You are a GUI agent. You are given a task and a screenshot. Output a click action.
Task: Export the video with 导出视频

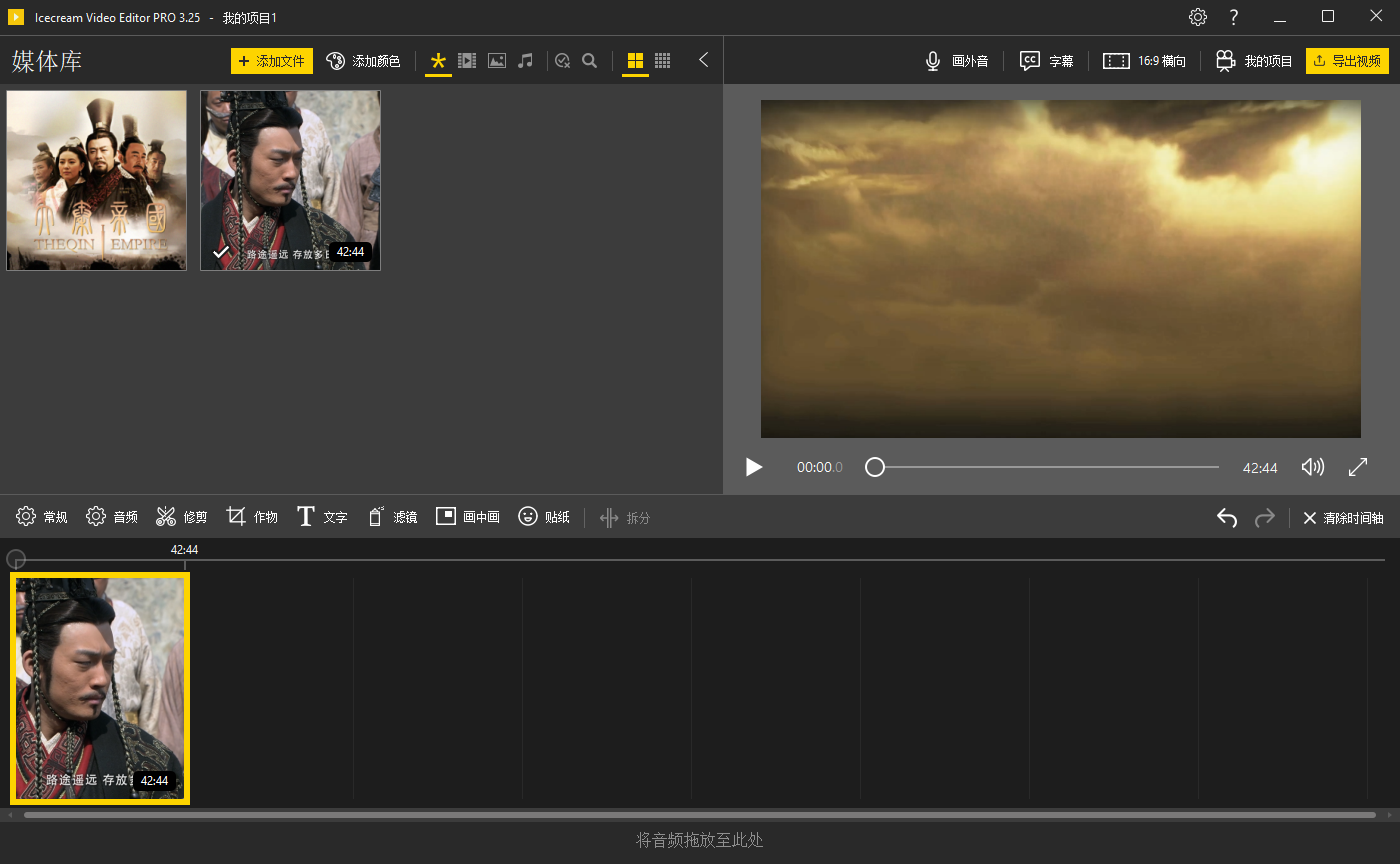pos(1347,60)
